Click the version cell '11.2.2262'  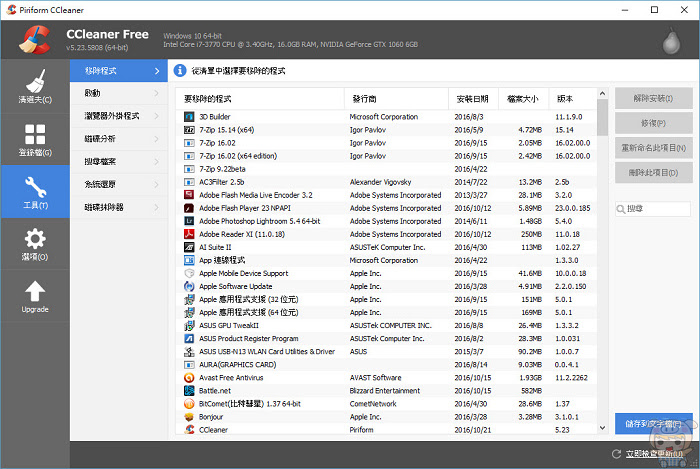[x=571, y=378]
